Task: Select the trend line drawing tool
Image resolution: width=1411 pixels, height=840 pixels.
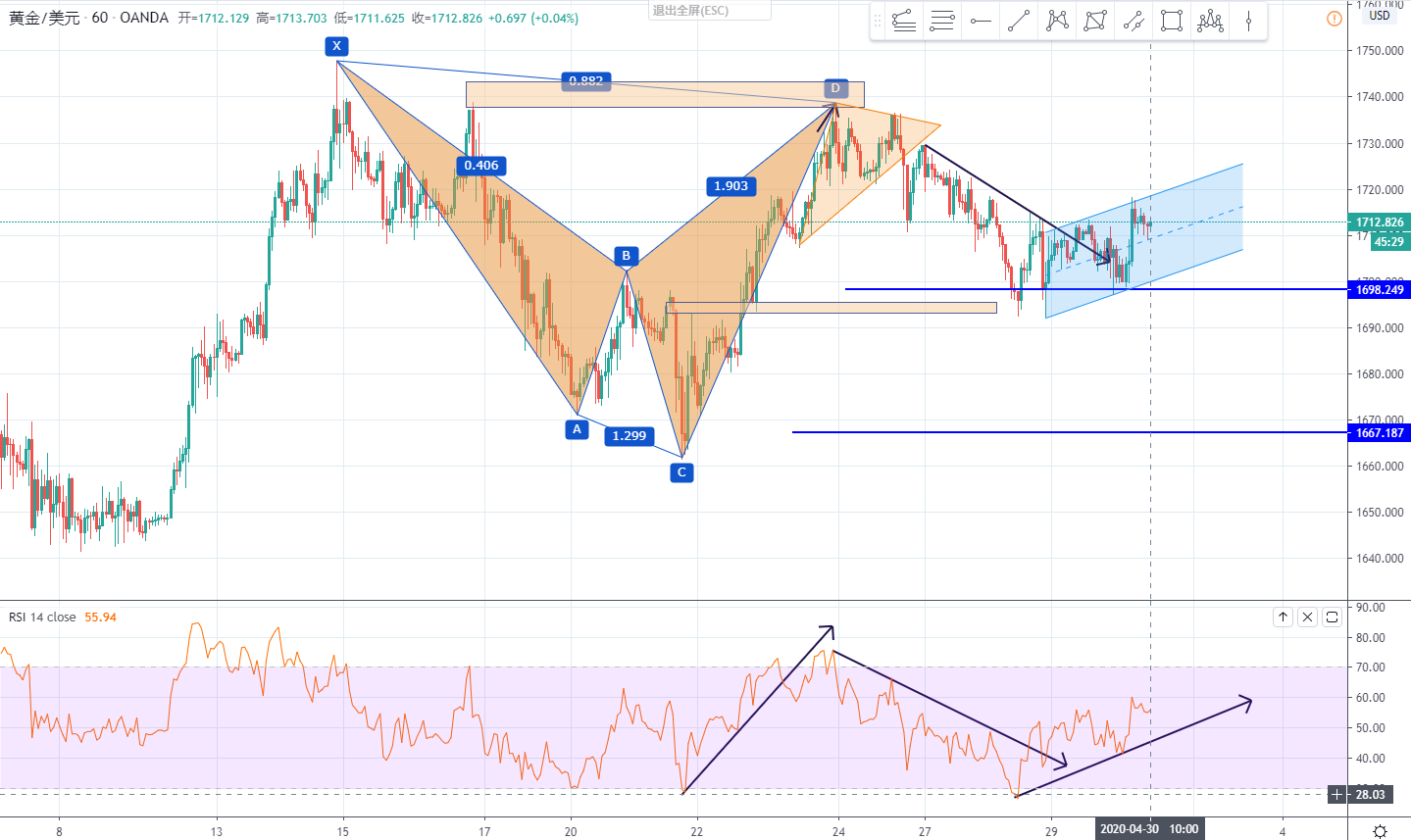Action: point(1019,21)
